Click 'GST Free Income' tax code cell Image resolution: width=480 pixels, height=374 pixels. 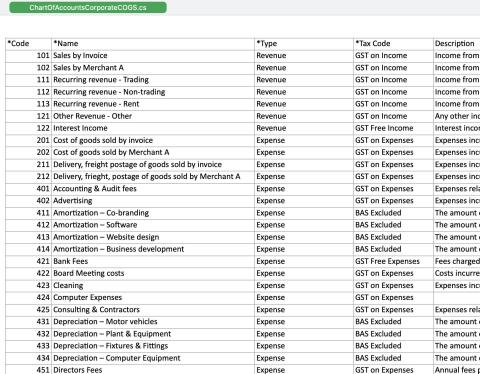tap(393, 128)
